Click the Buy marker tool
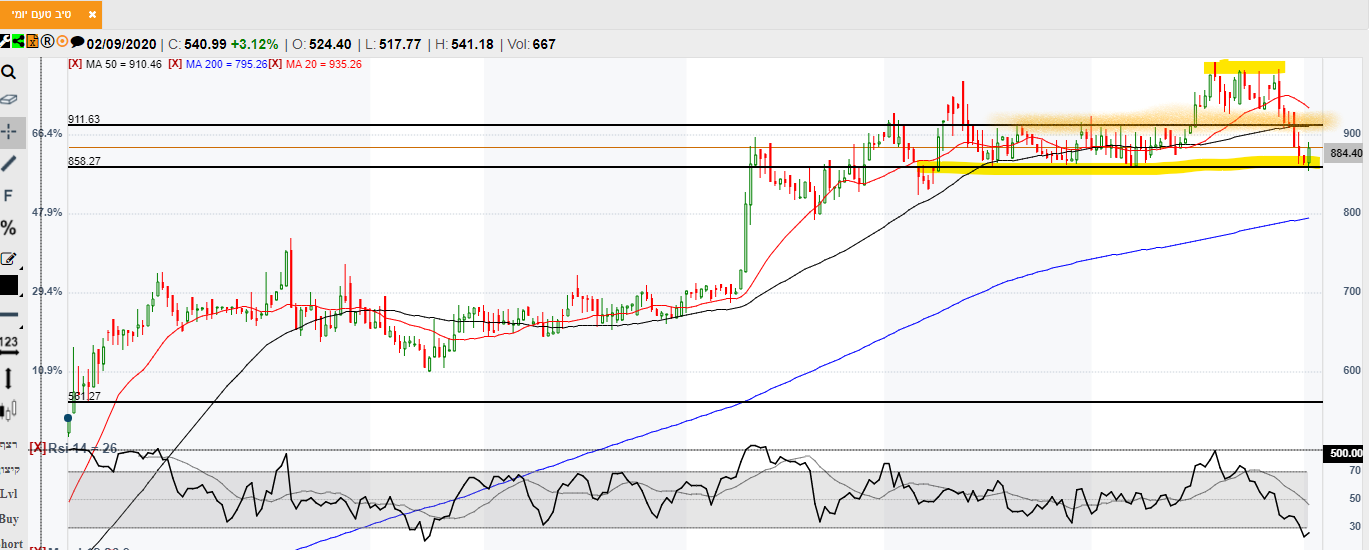 9,519
